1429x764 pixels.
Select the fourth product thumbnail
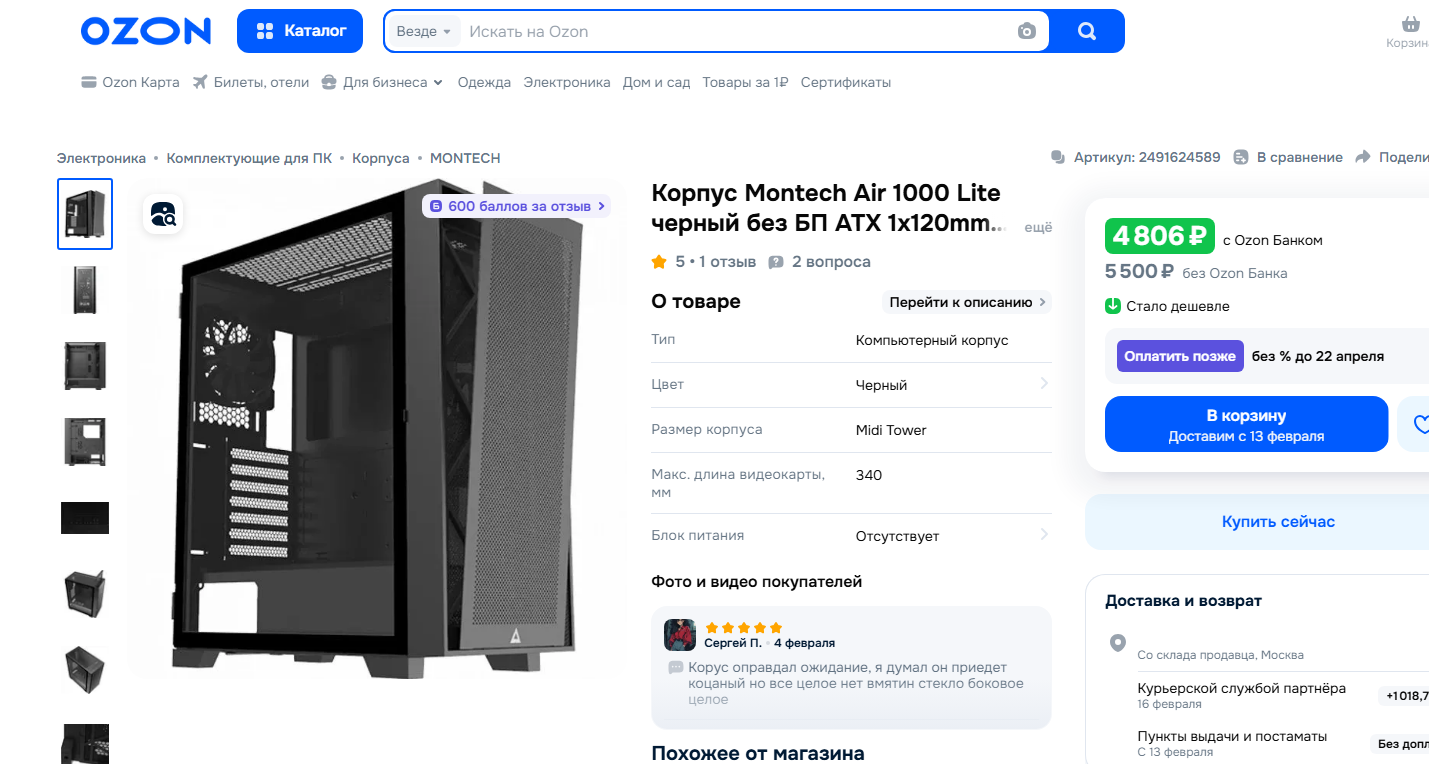[x=85, y=442]
